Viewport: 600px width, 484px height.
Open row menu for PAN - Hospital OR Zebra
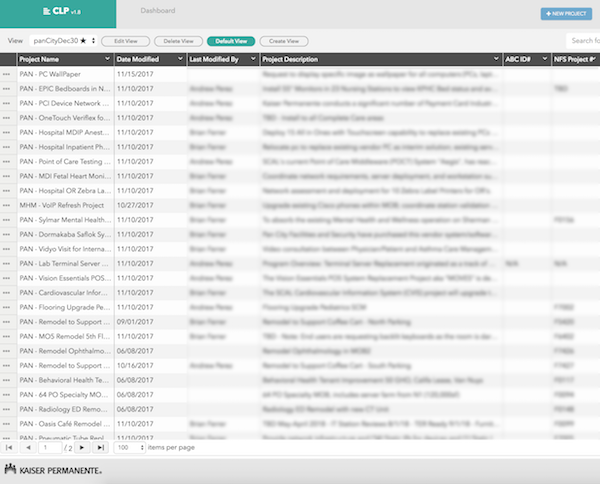click(7, 191)
